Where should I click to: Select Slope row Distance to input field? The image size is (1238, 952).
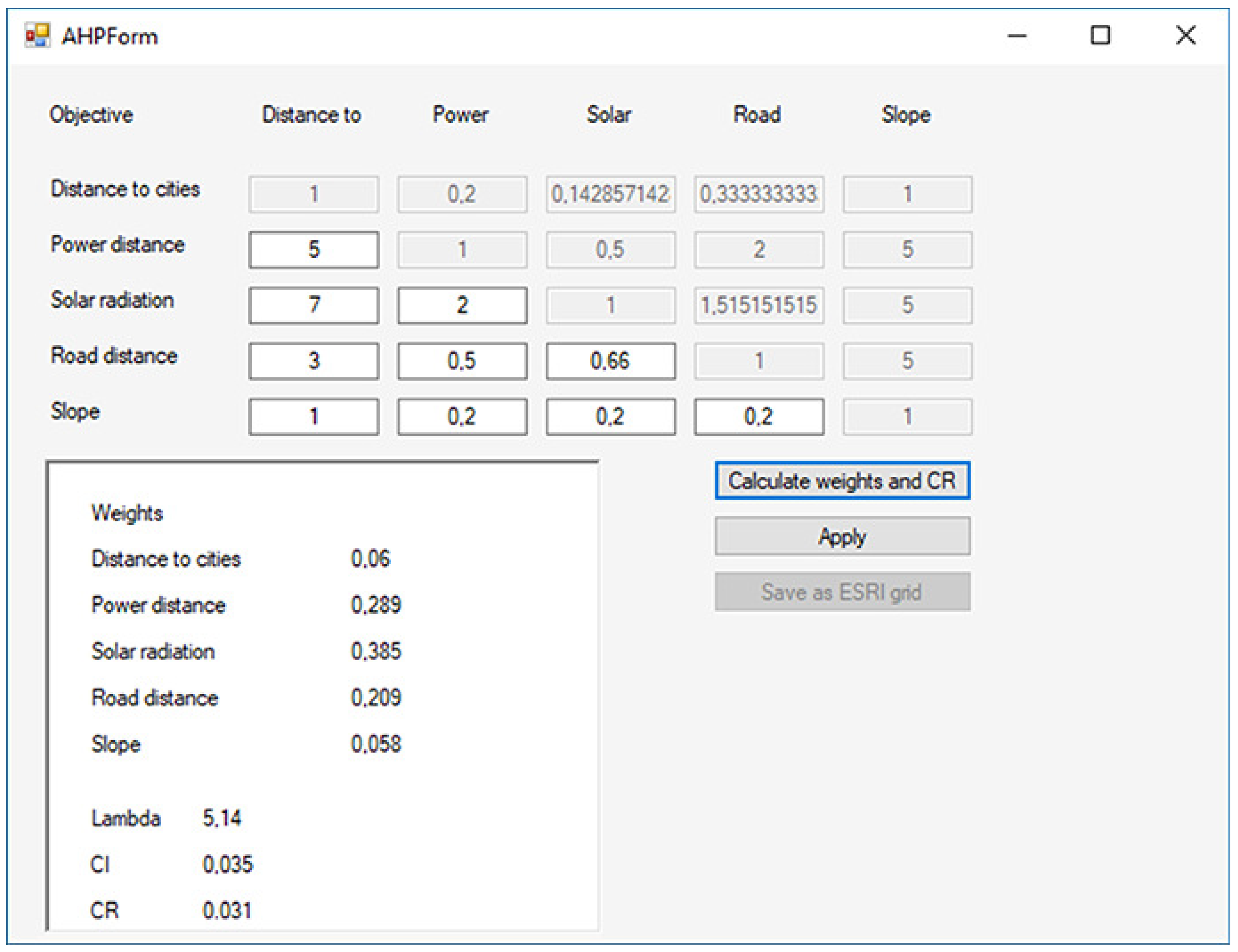(314, 417)
